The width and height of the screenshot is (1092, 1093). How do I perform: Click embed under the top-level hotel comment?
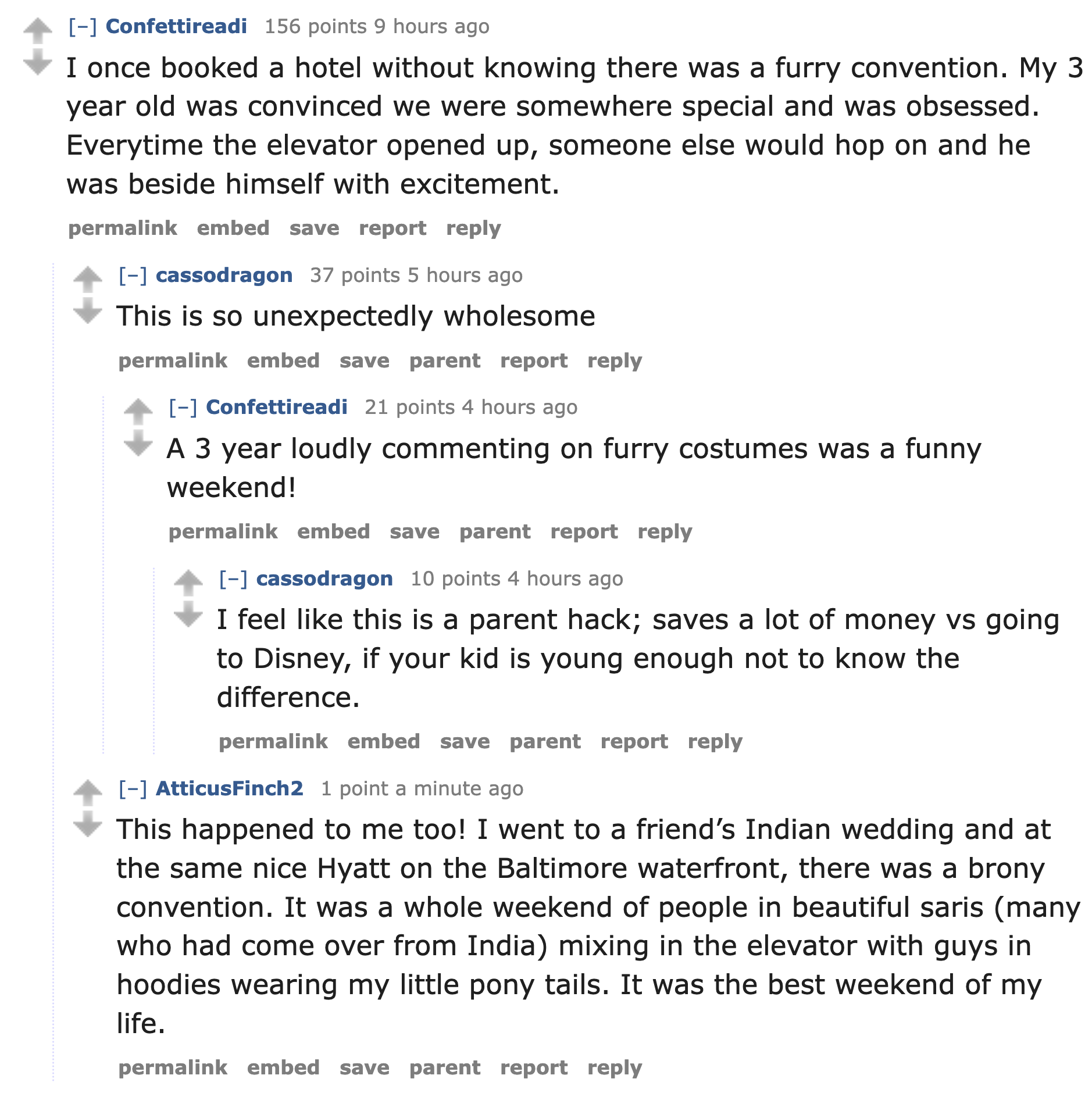coord(233,228)
